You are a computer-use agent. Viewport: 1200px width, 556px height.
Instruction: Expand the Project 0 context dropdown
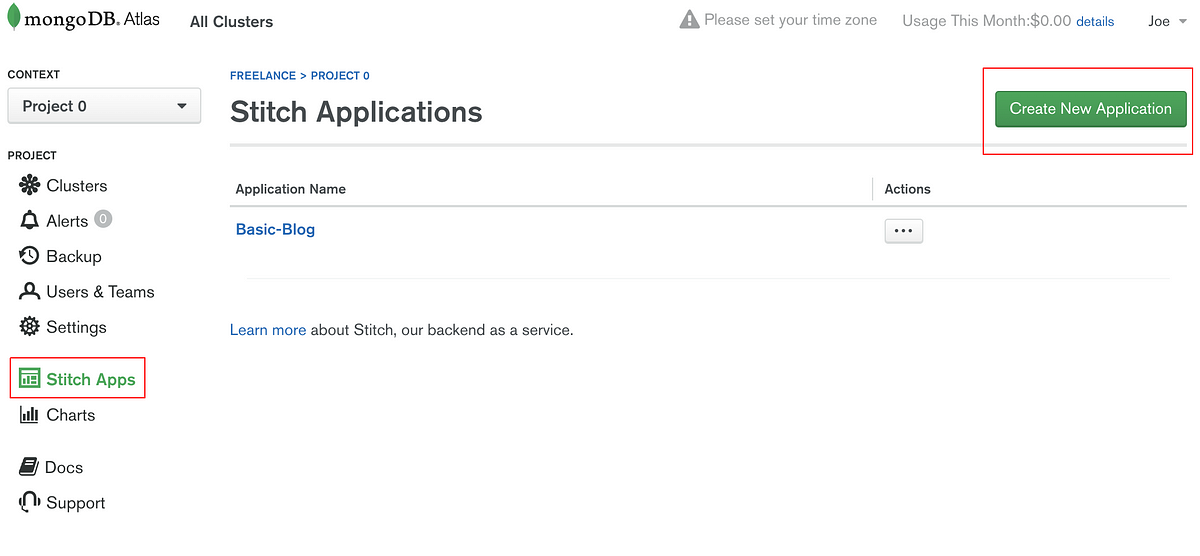[104, 106]
